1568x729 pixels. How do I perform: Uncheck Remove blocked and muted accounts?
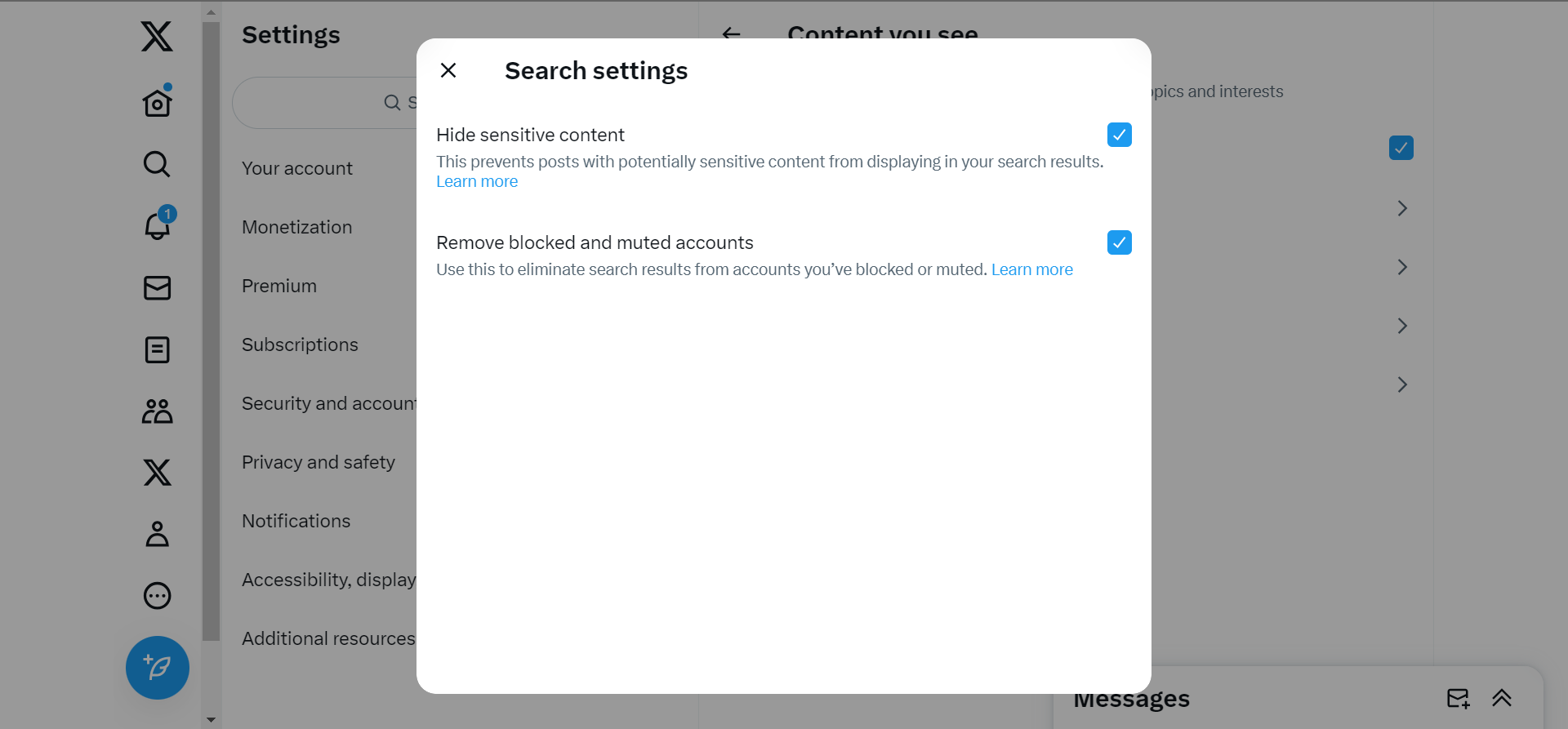[1119, 242]
